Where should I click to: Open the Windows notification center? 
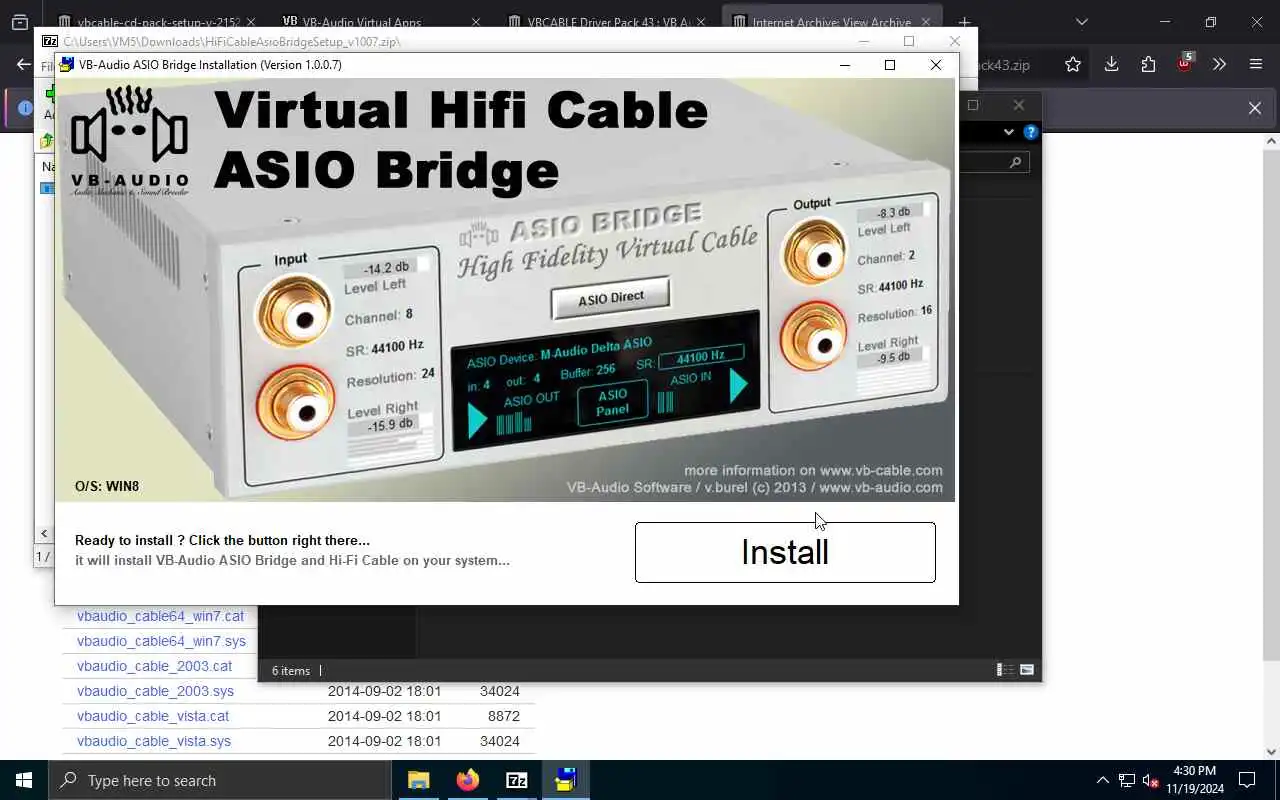[1247, 780]
